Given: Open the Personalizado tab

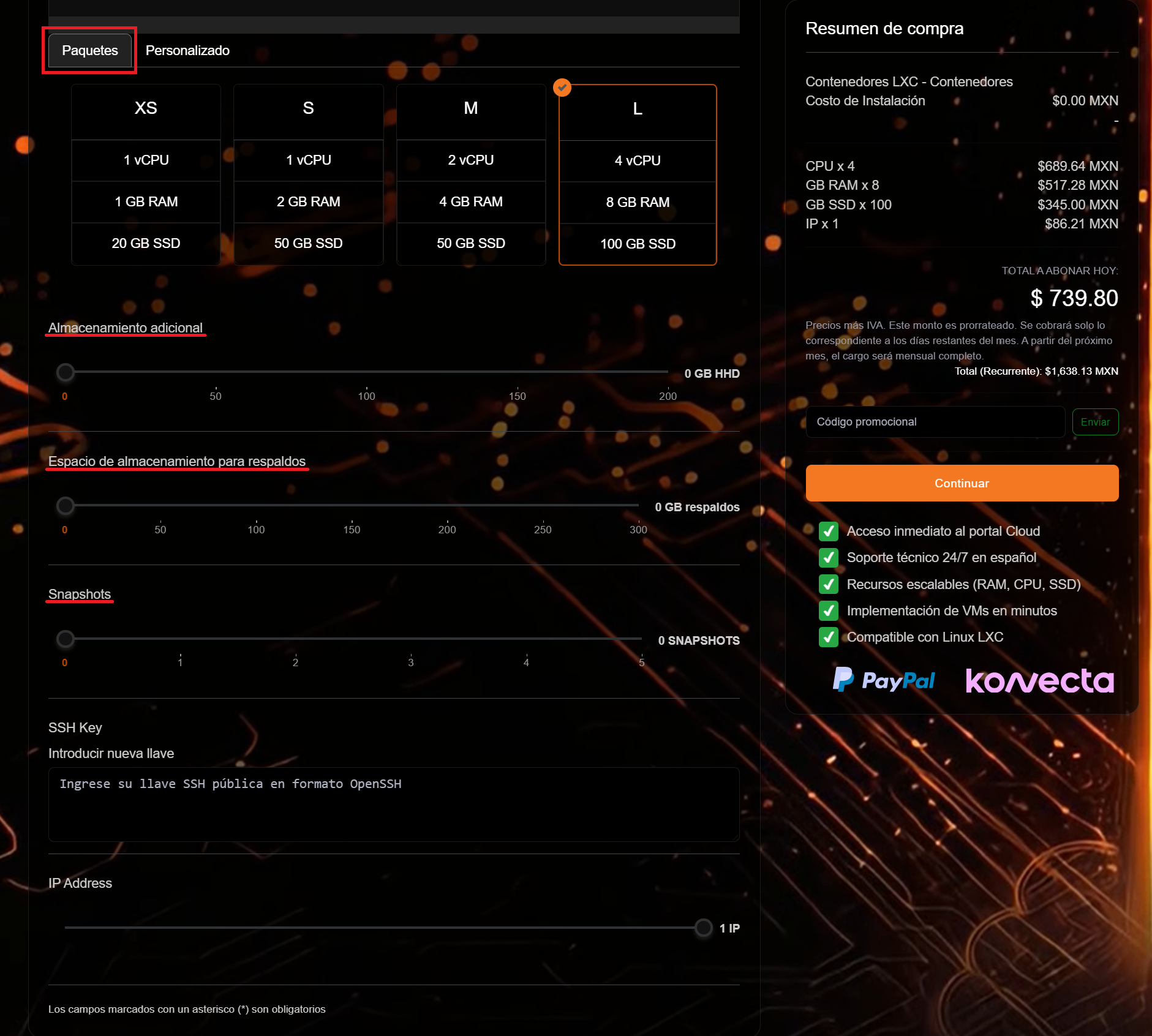Looking at the screenshot, I should pyautogui.click(x=187, y=50).
